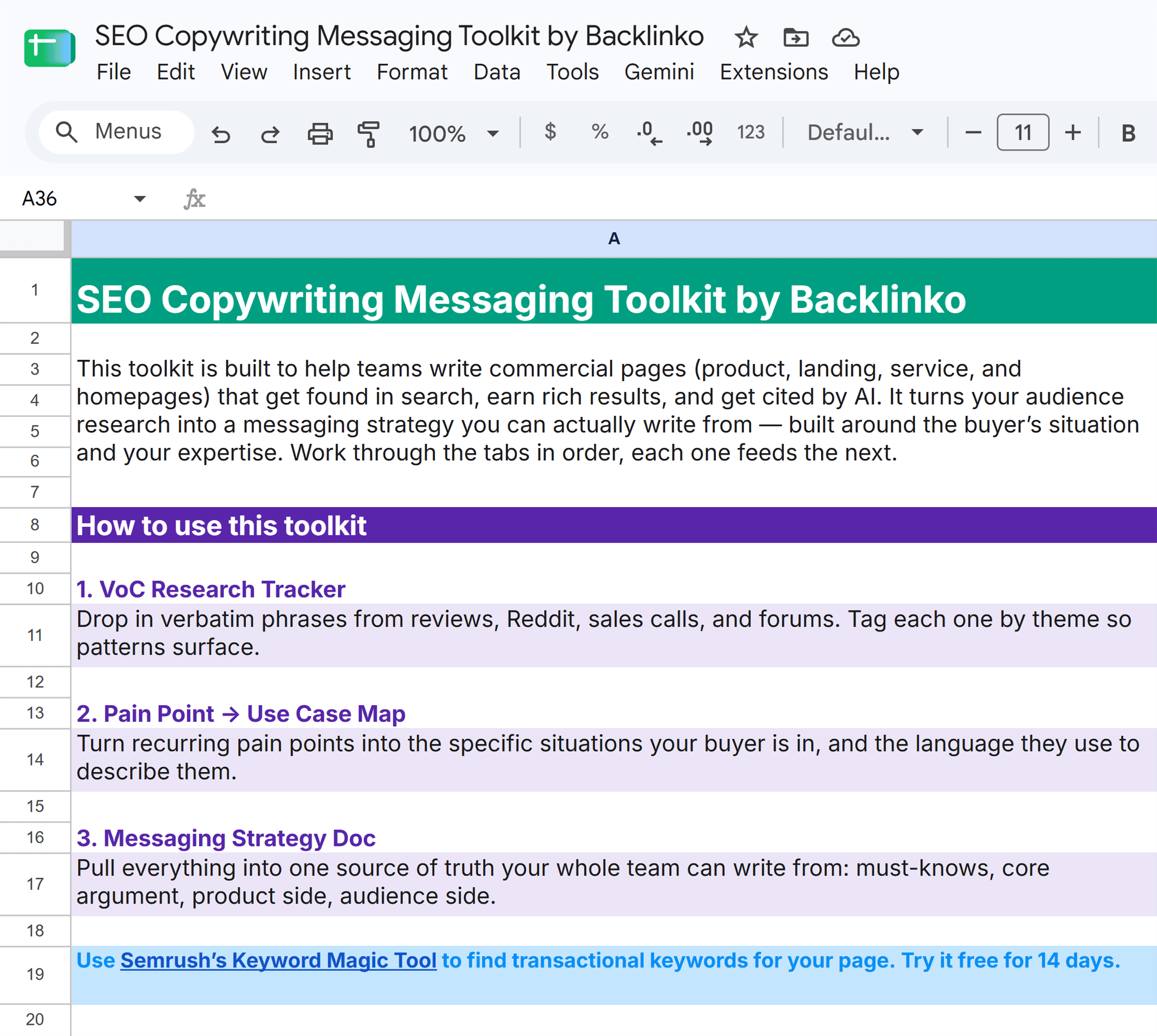Open the File menu
Image resolution: width=1157 pixels, height=1036 pixels.
pos(113,72)
